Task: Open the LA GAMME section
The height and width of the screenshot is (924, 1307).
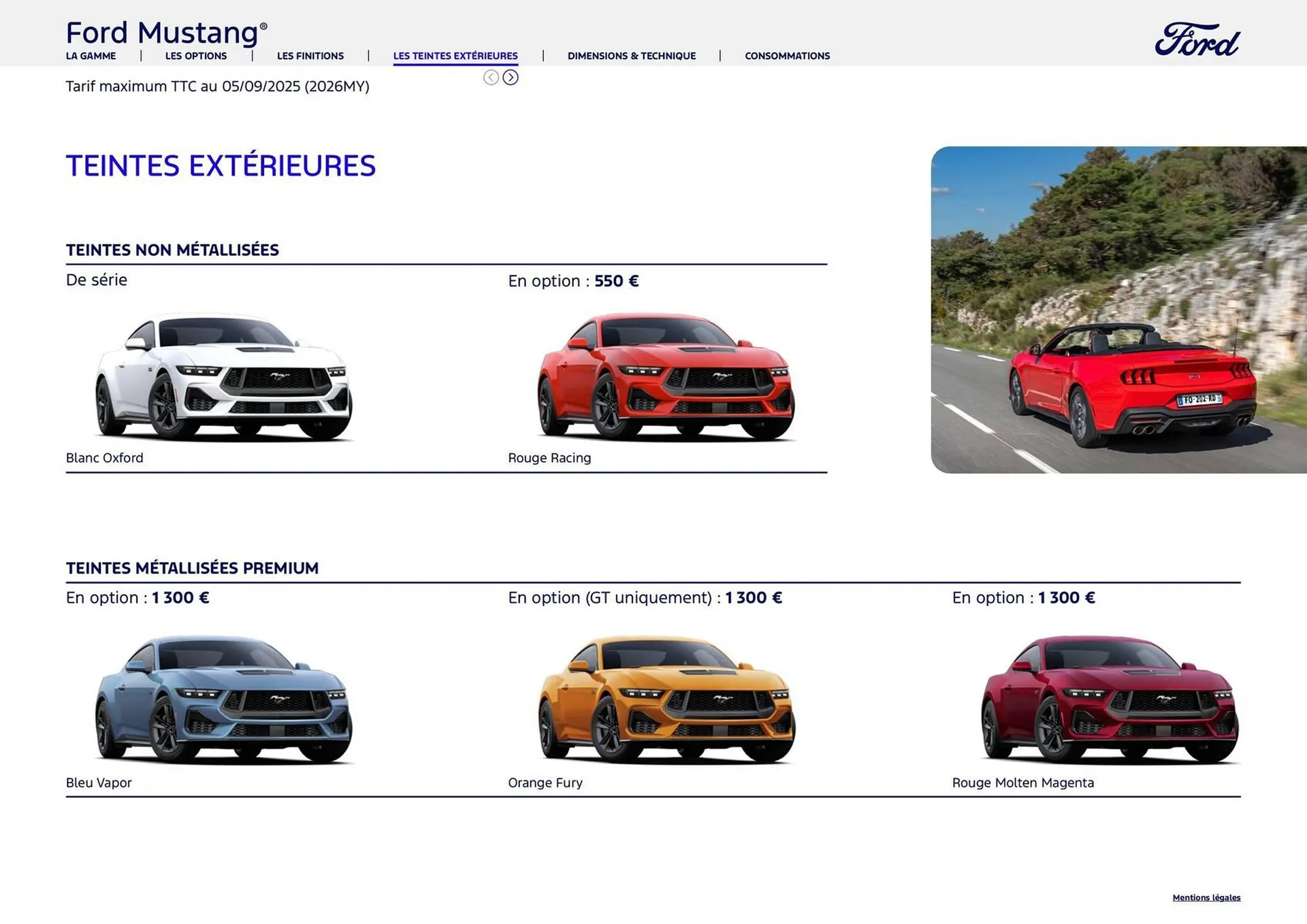Action: [91, 56]
